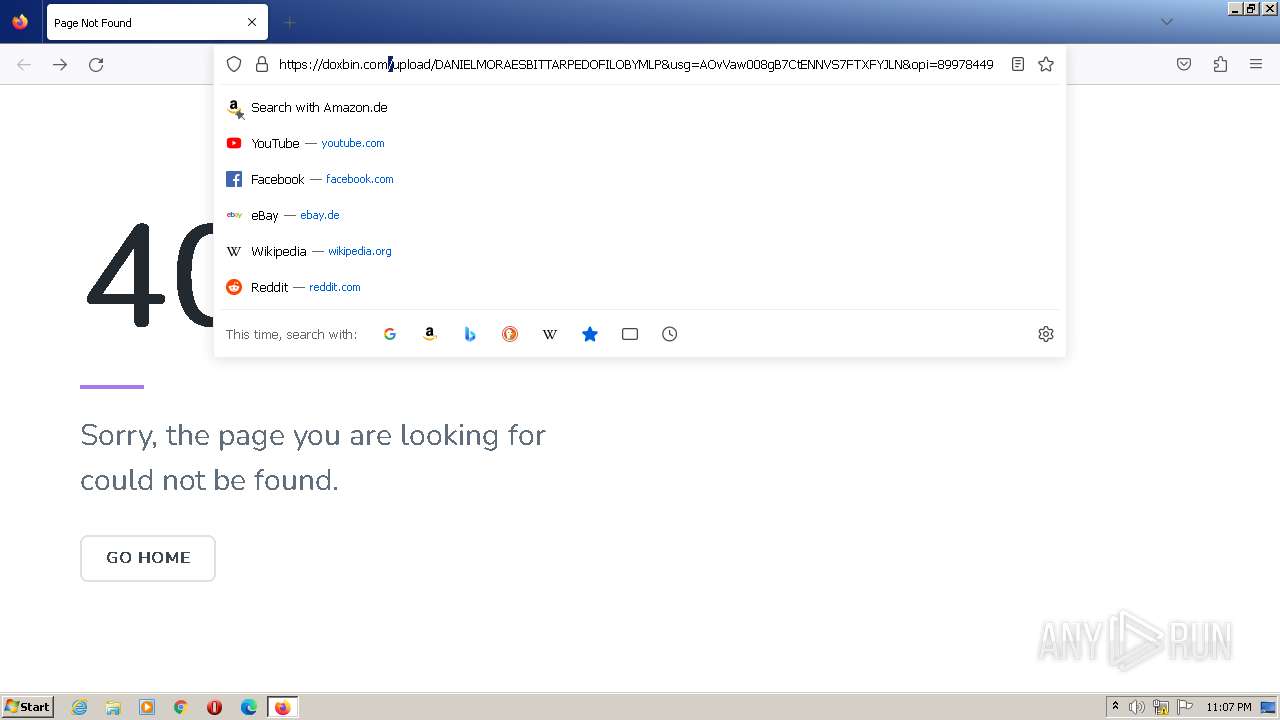Launch Opera from the taskbar
Viewport: 1280px width, 720px height.
(x=214, y=707)
